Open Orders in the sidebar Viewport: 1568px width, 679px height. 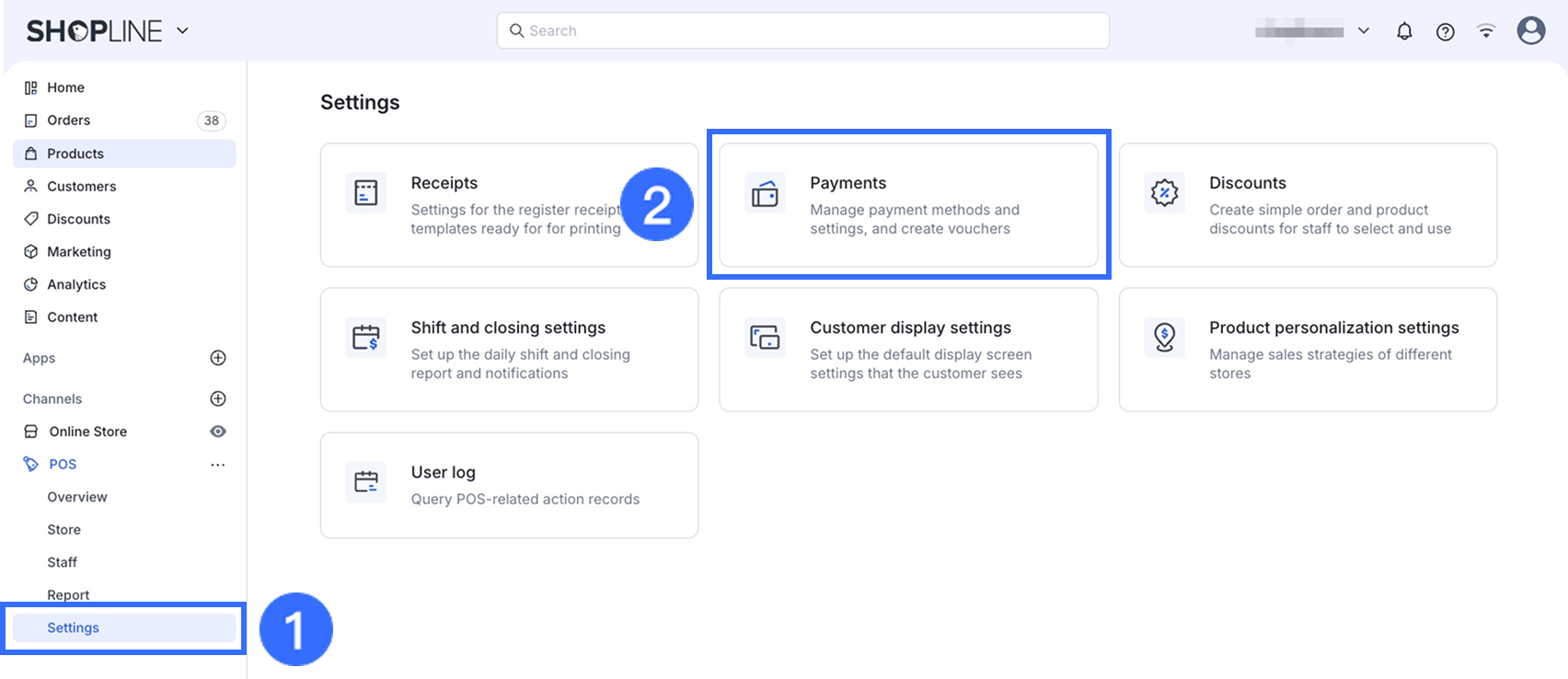[69, 121]
